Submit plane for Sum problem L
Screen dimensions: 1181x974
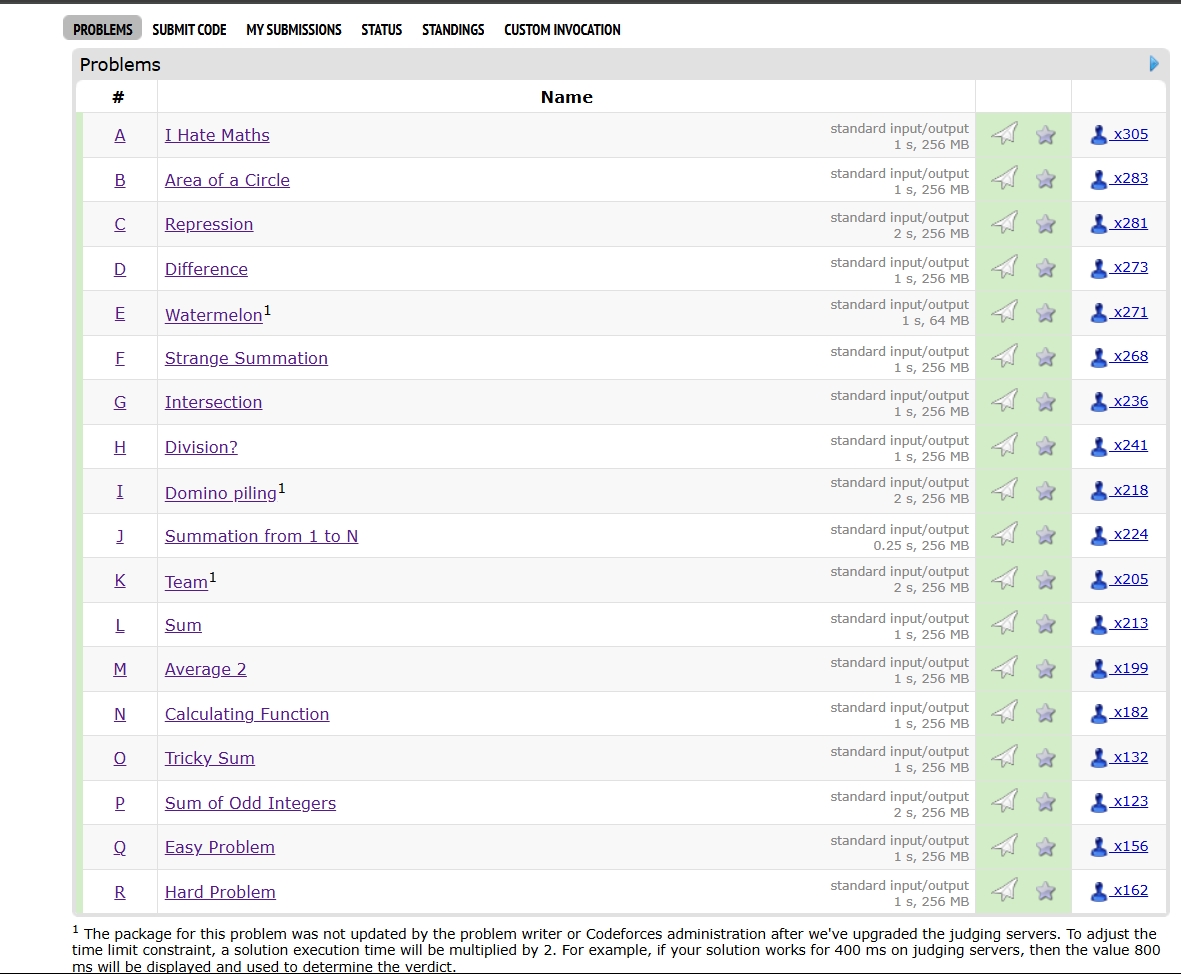1004,623
